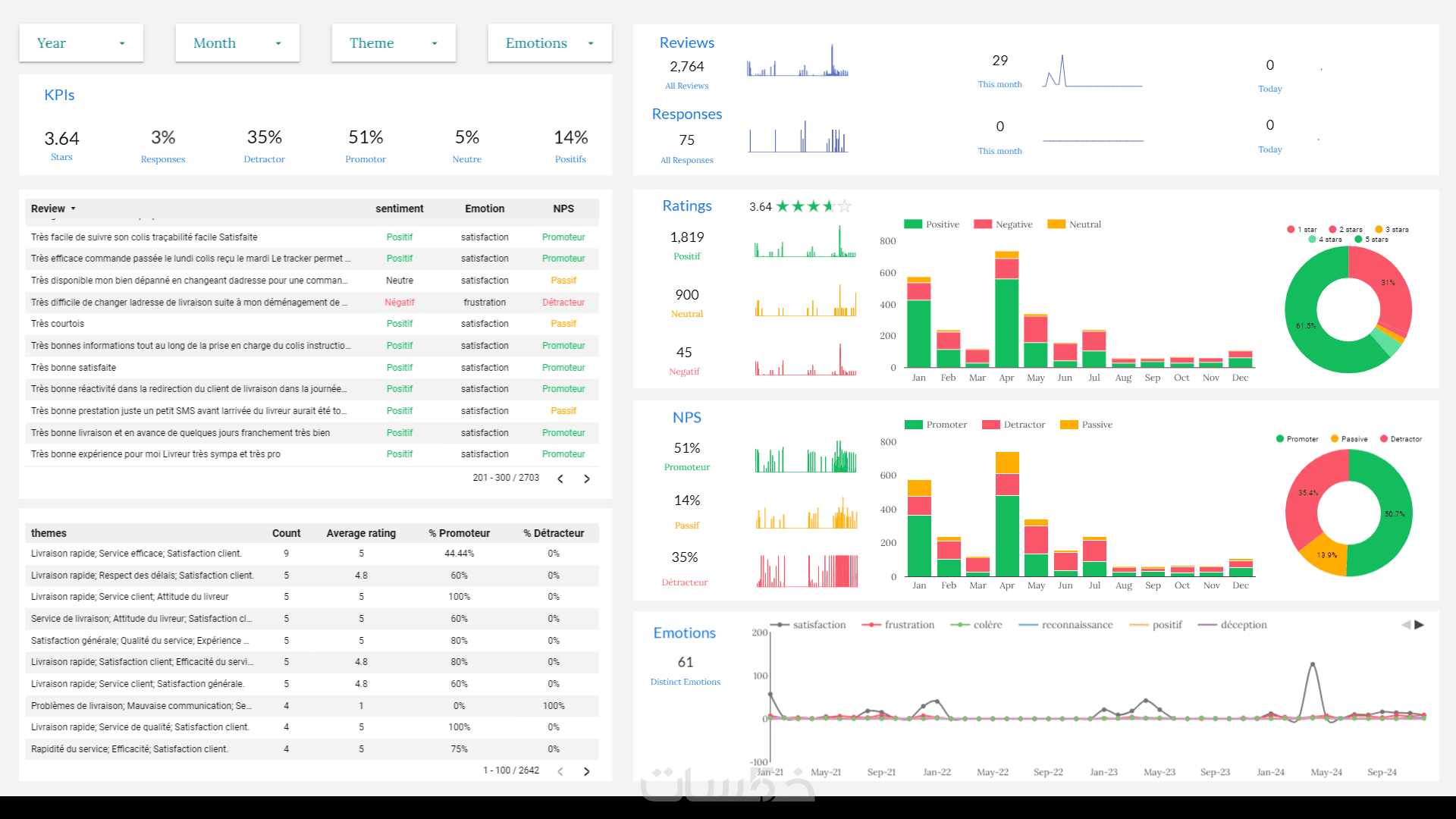Click the Review column sort arrow
1456x819 pixels.
[74, 209]
